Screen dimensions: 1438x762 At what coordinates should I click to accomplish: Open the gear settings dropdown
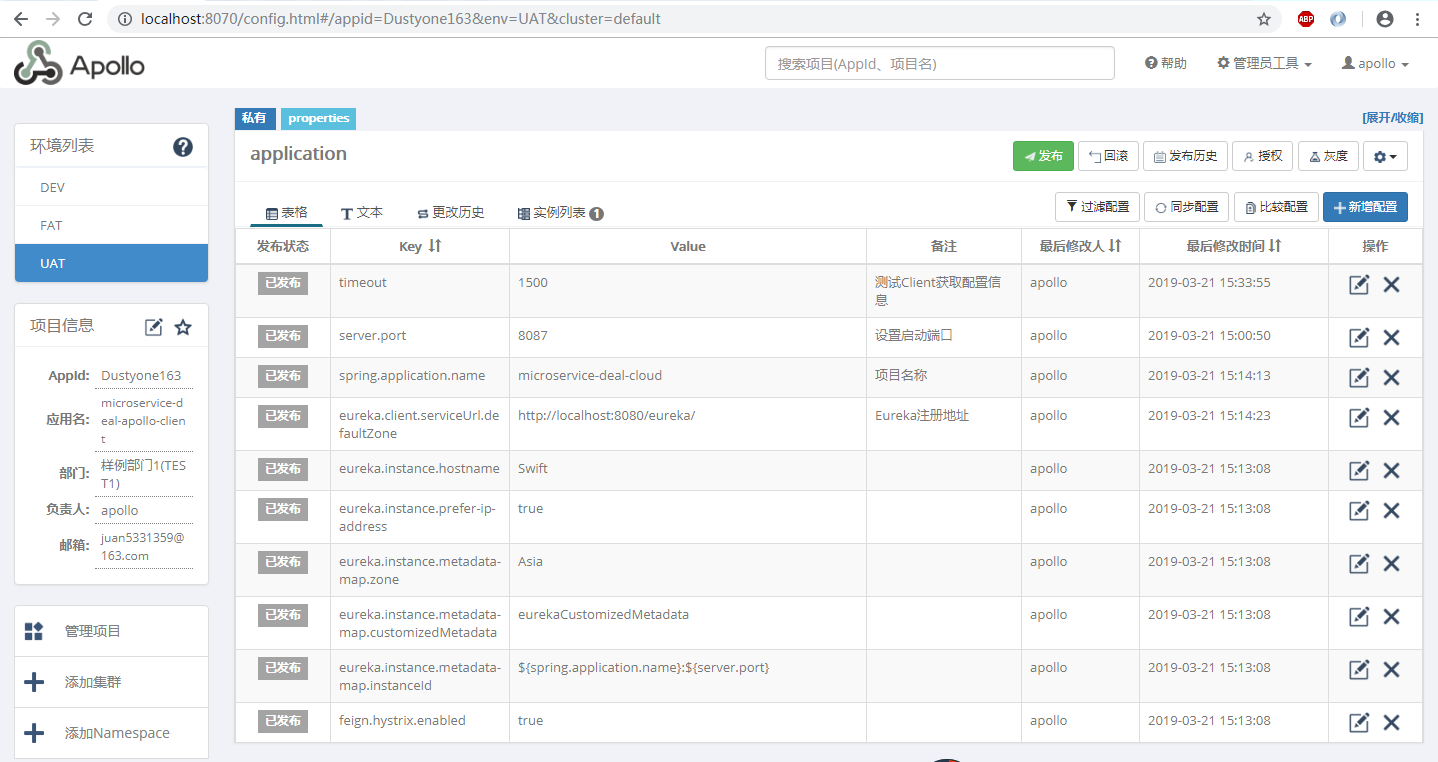click(1386, 156)
